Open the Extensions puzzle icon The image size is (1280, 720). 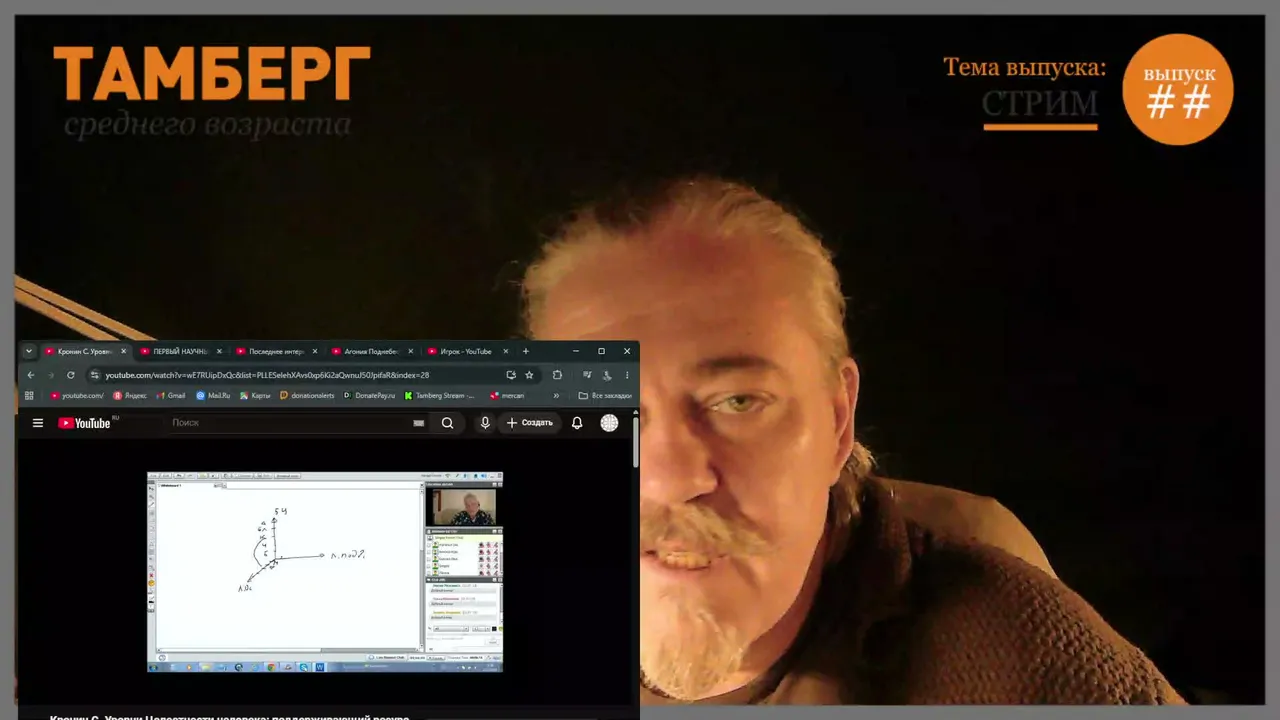click(557, 375)
